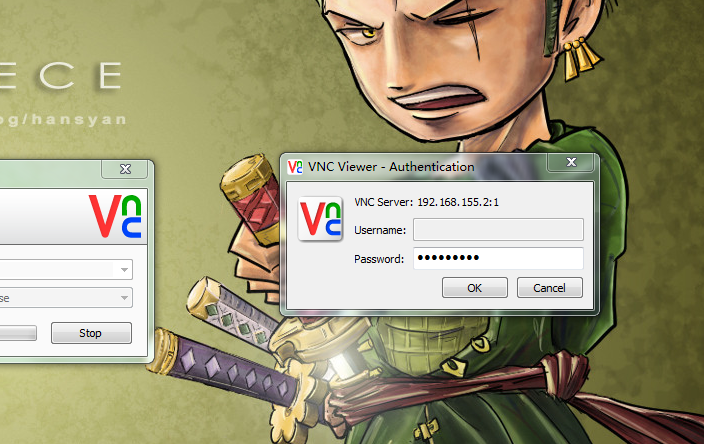Stop the connection in the left window
The height and width of the screenshot is (444, 704).
tap(91, 333)
